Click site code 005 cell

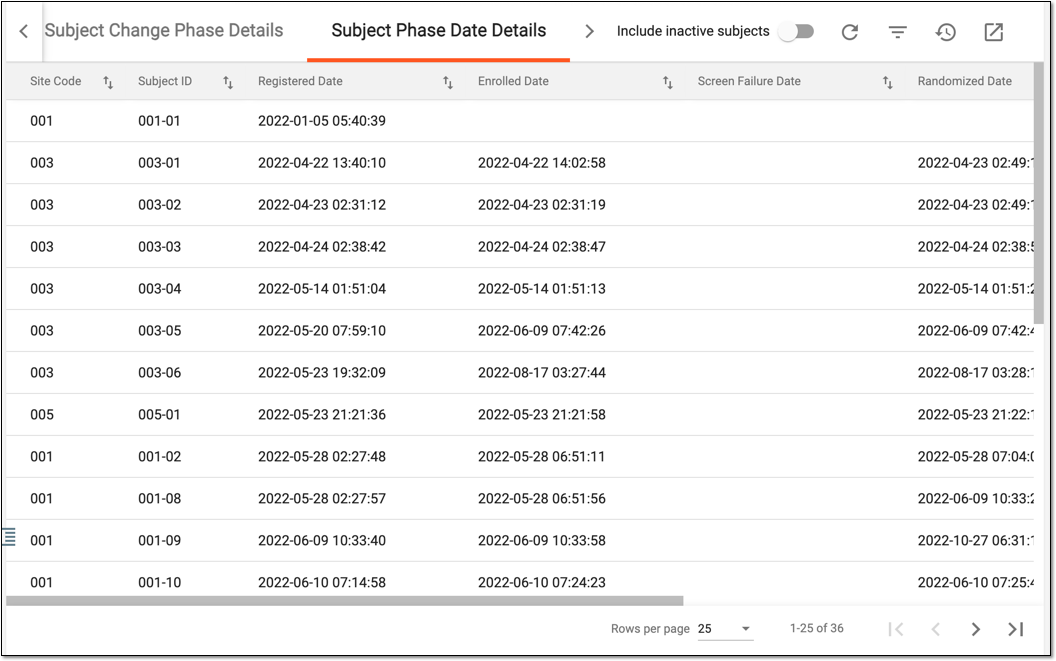tap(42, 414)
